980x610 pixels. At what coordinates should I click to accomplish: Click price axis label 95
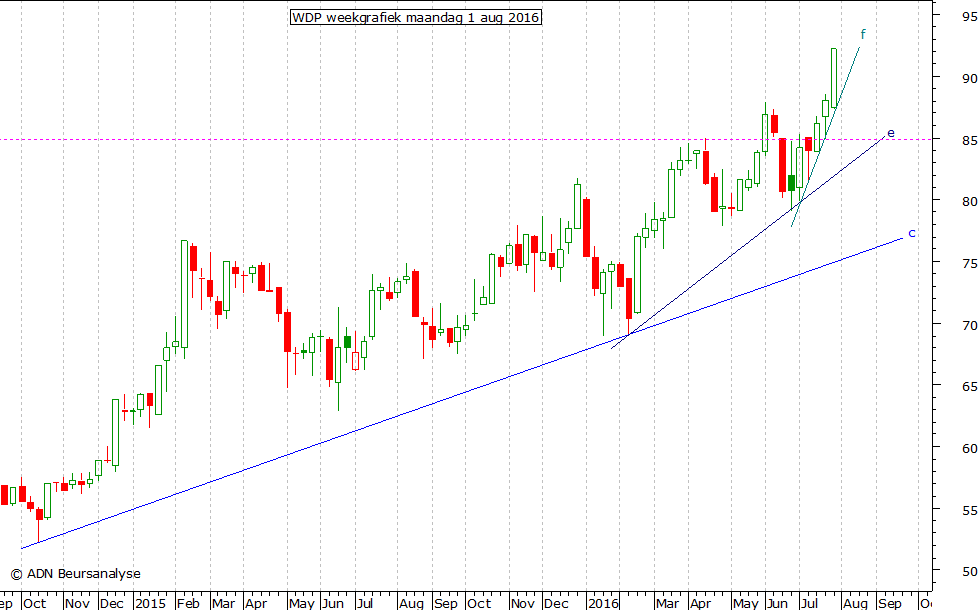969,17
